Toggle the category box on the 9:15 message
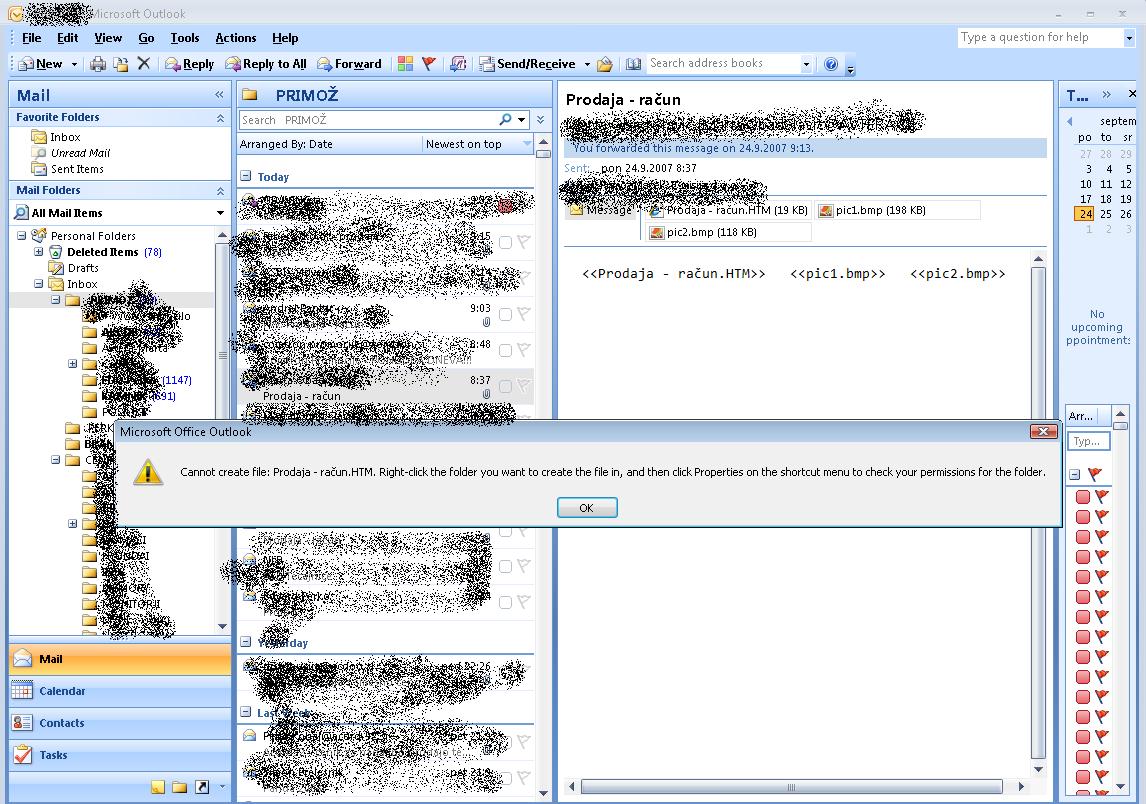 pyautogui.click(x=505, y=242)
